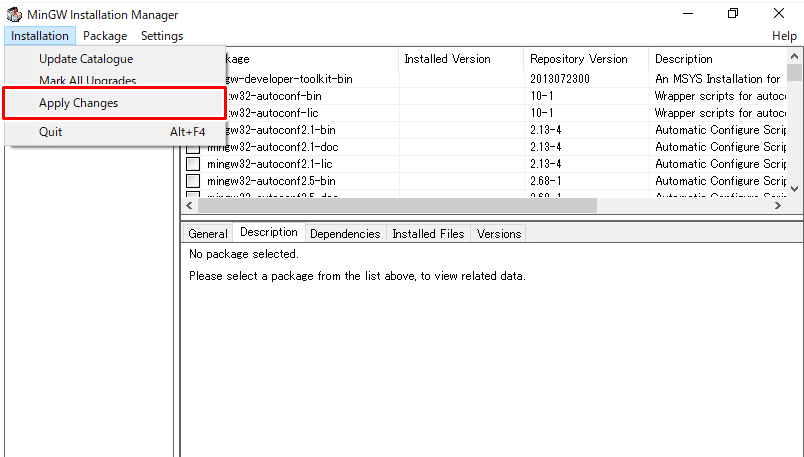Click the package list scroll down arrow
This screenshot has width=804, height=457.
794,189
